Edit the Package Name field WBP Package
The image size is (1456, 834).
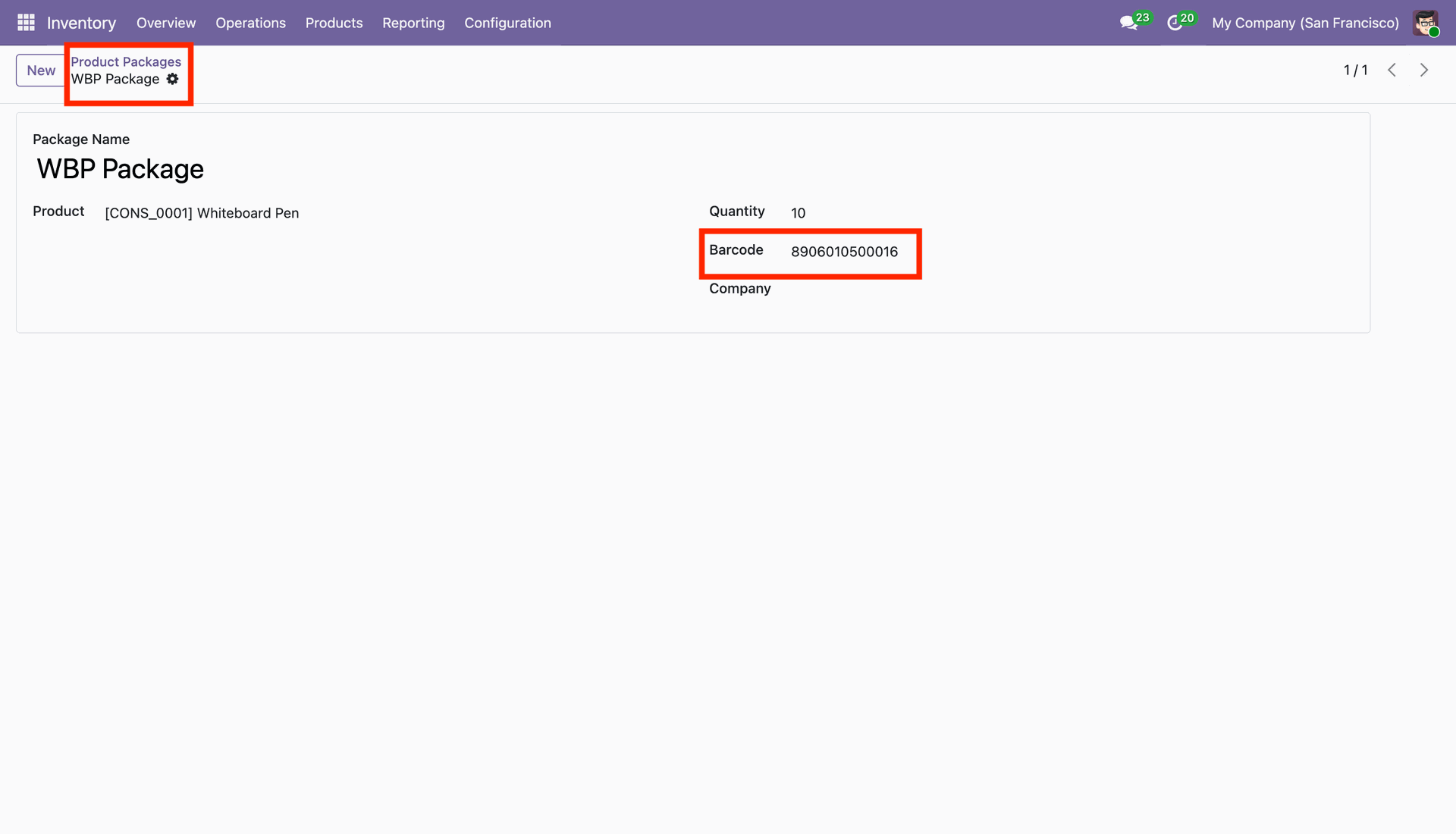tap(121, 169)
